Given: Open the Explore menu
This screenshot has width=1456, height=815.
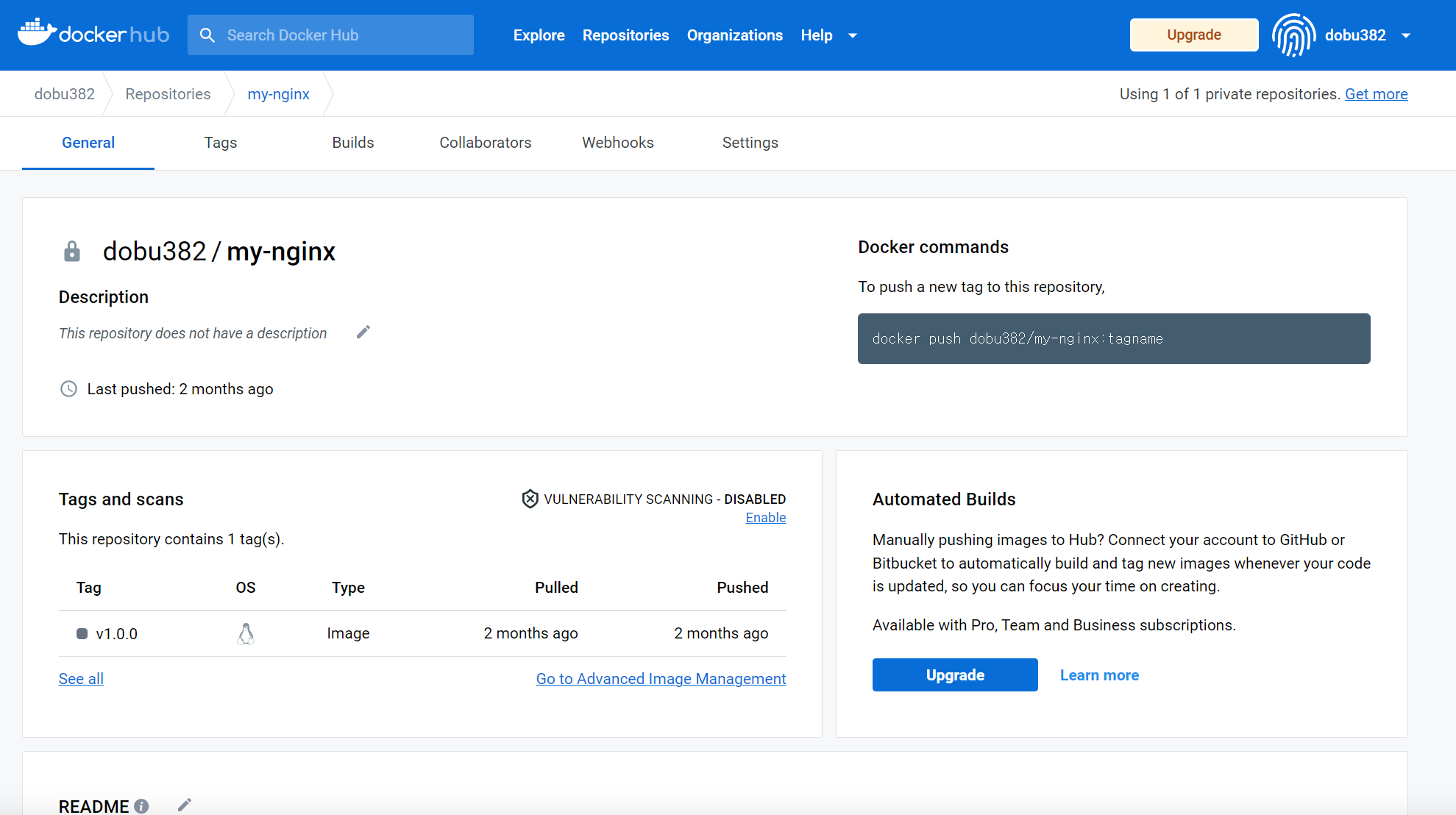Looking at the screenshot, I should (x=539, y=35).
